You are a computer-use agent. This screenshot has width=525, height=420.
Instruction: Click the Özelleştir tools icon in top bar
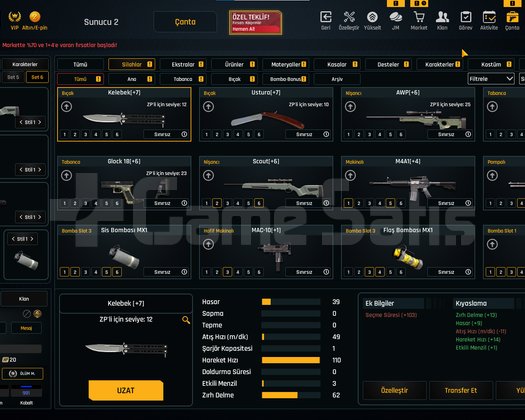click(349, 17)
